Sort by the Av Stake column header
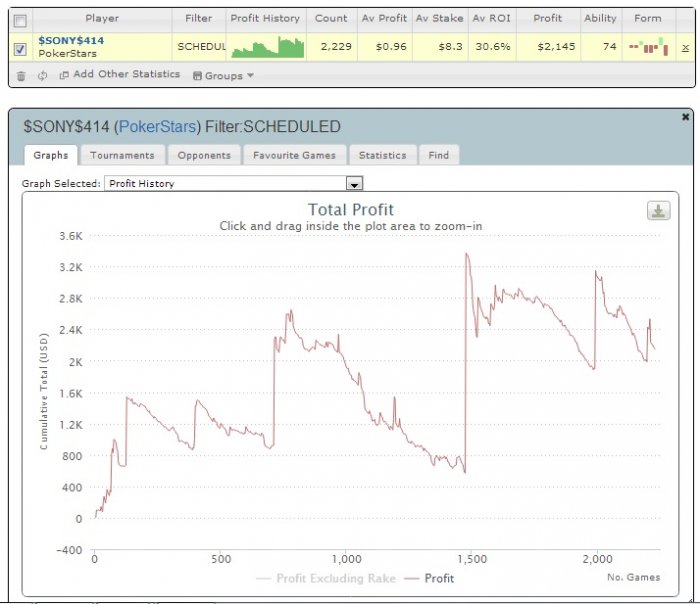This screenshot has width=700, height=604. pos(440,19)
